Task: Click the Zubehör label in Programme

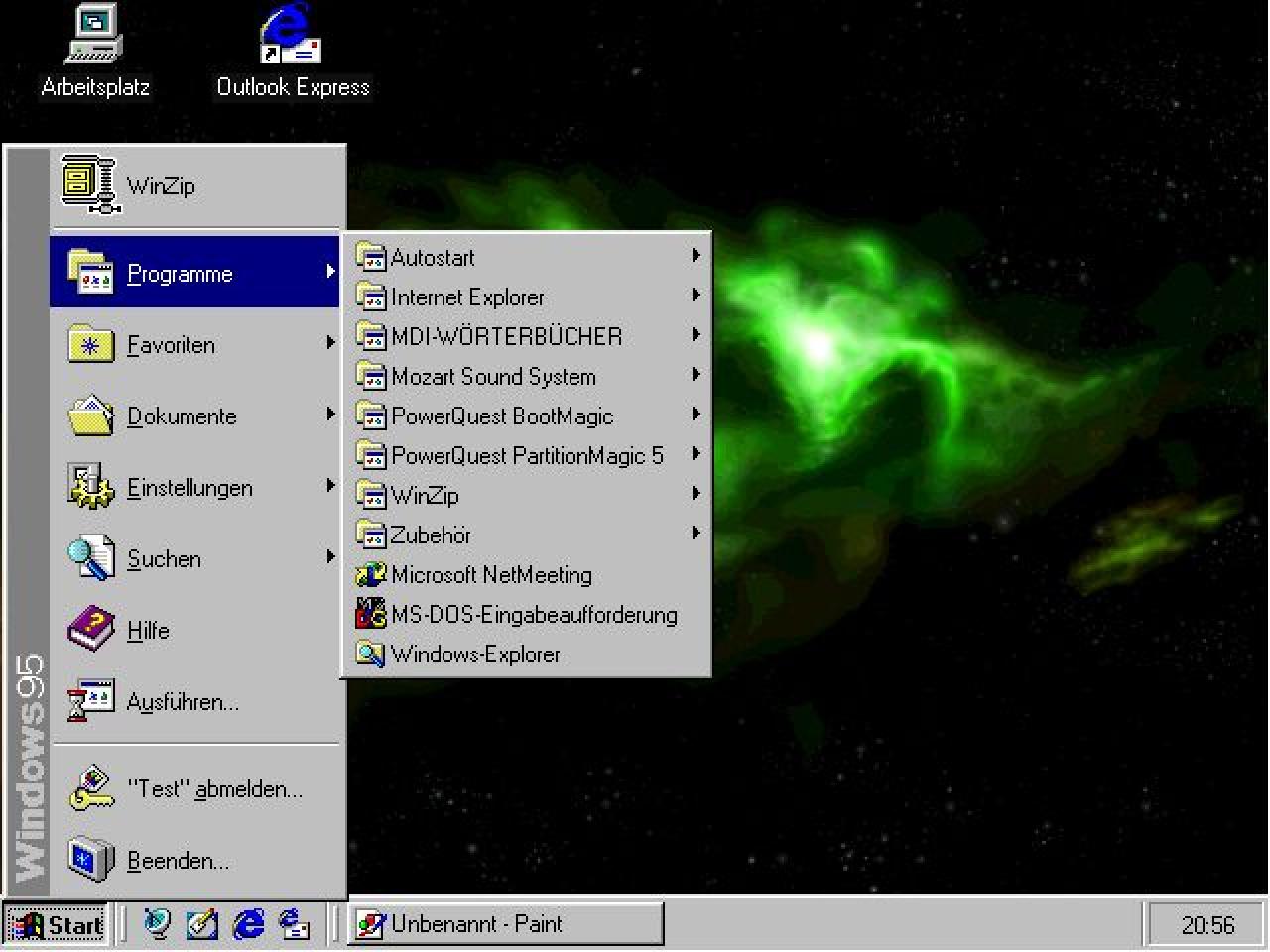Action: pos(431,535)
